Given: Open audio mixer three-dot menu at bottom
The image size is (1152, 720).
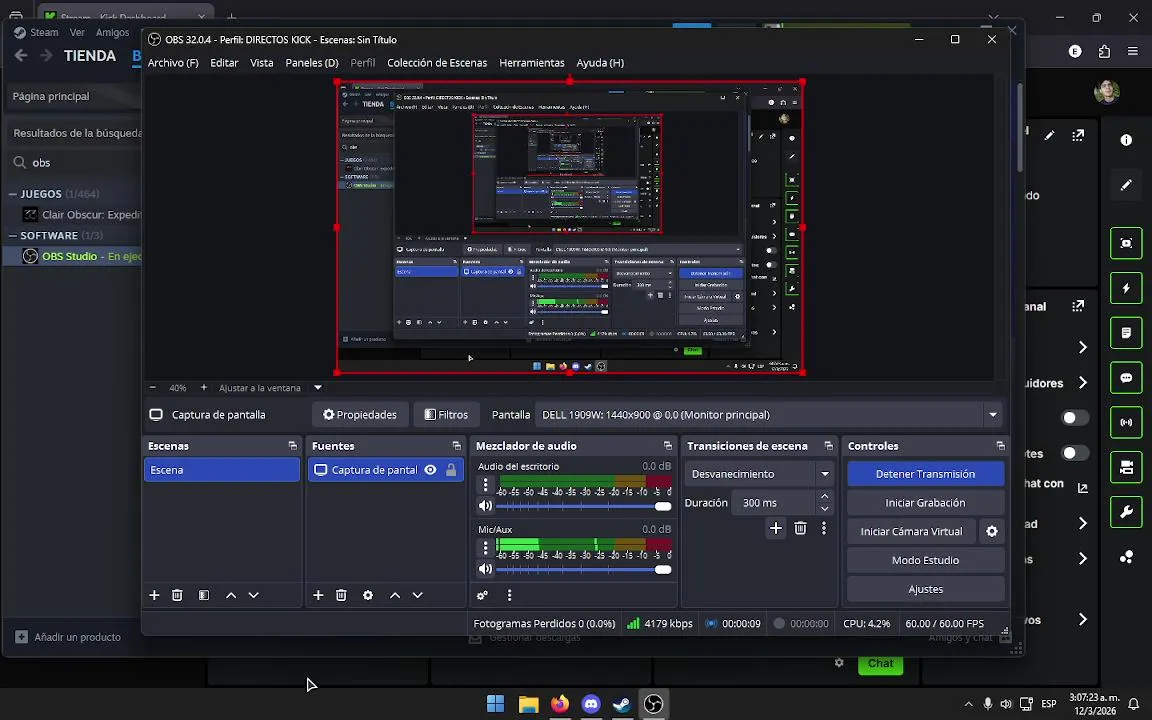Looking at the screenshot, I should (x=509, y=595).
